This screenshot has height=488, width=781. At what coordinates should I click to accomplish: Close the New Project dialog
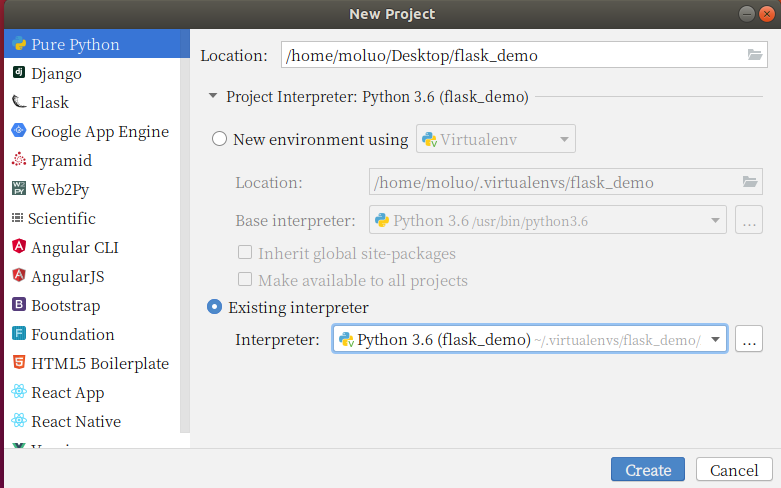tap(767, 14)
